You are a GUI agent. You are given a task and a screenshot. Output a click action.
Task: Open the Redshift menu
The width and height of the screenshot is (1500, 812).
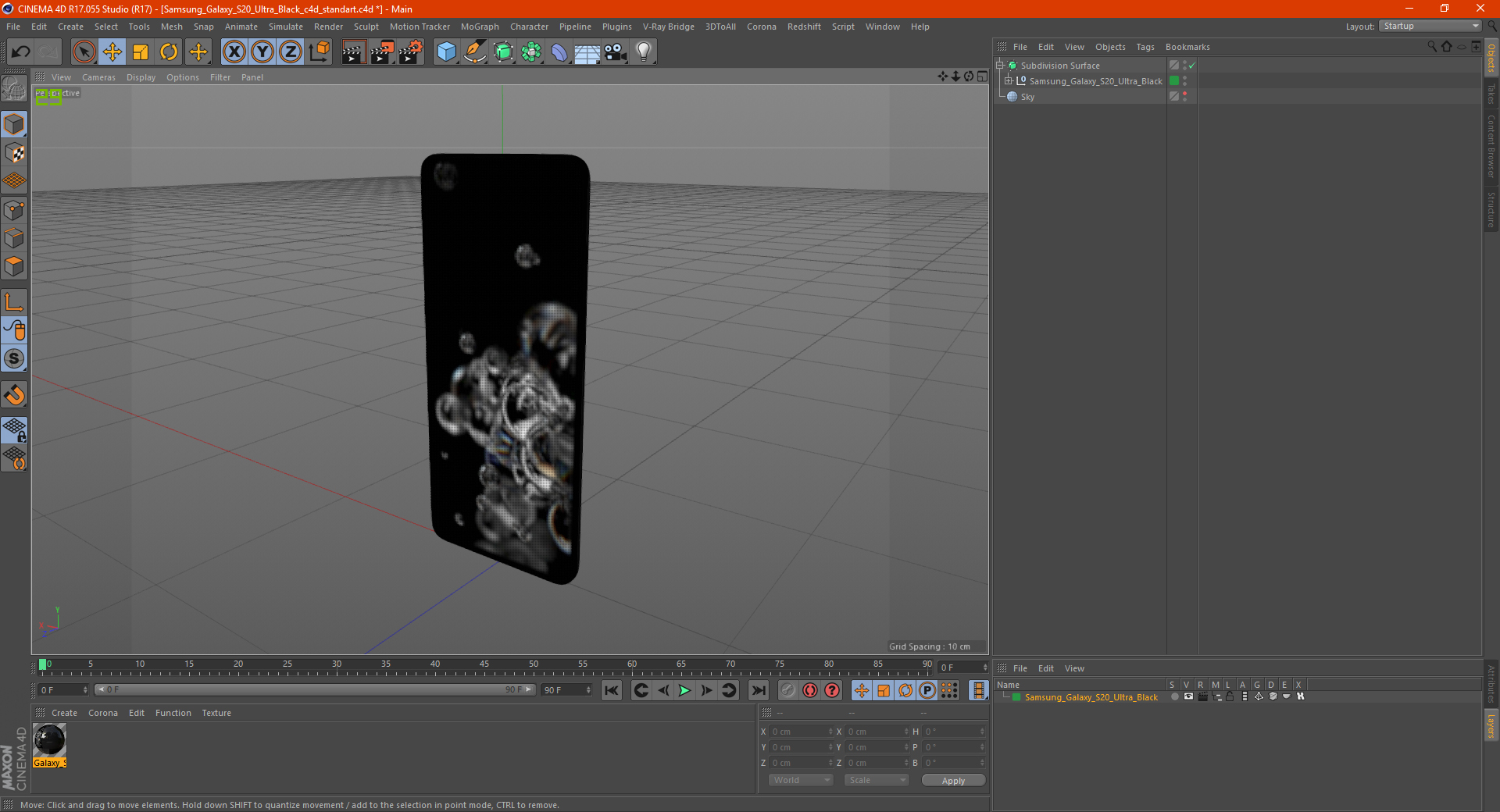click(804, 27)
